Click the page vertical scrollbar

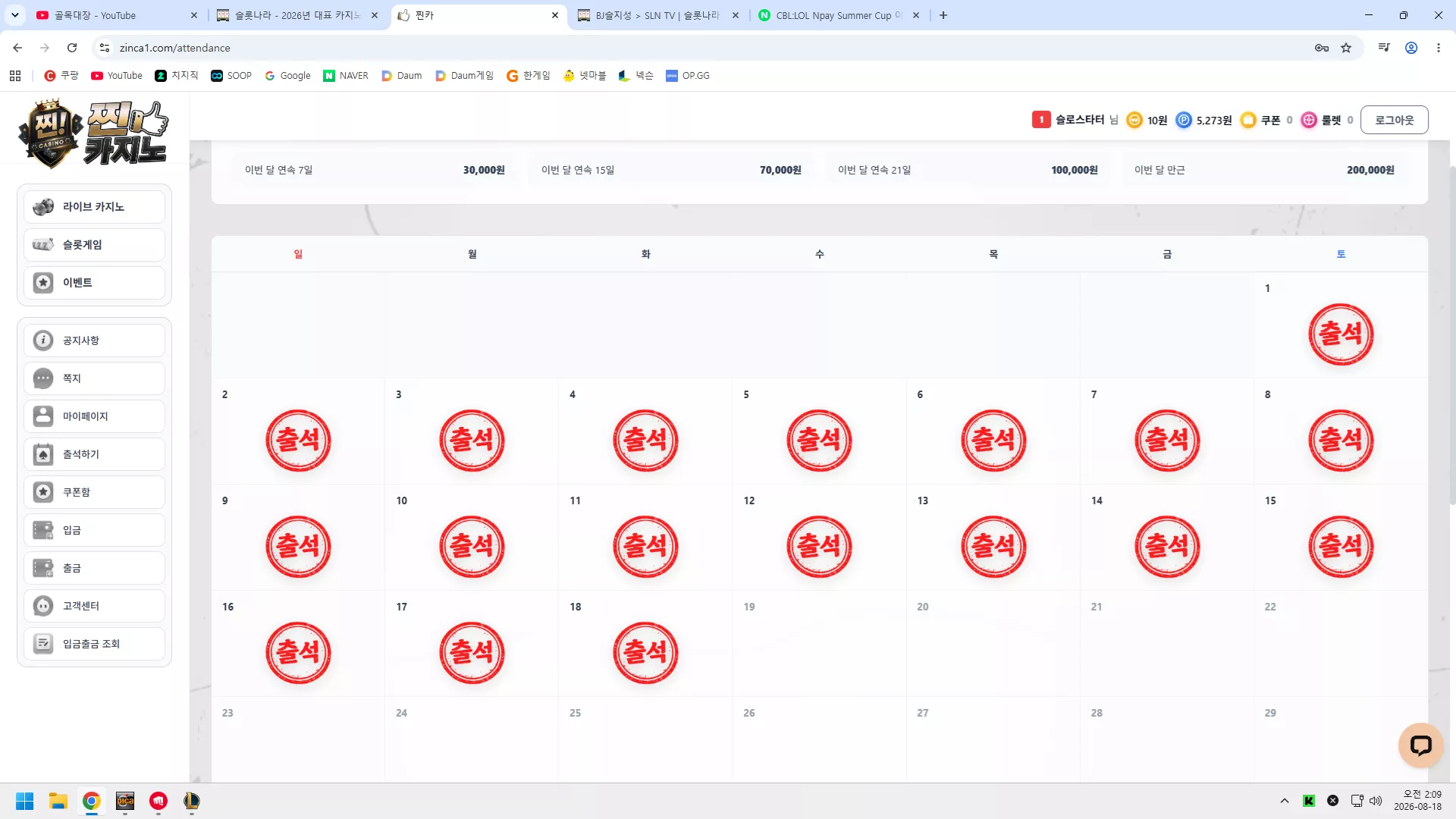pos(1451,334)
